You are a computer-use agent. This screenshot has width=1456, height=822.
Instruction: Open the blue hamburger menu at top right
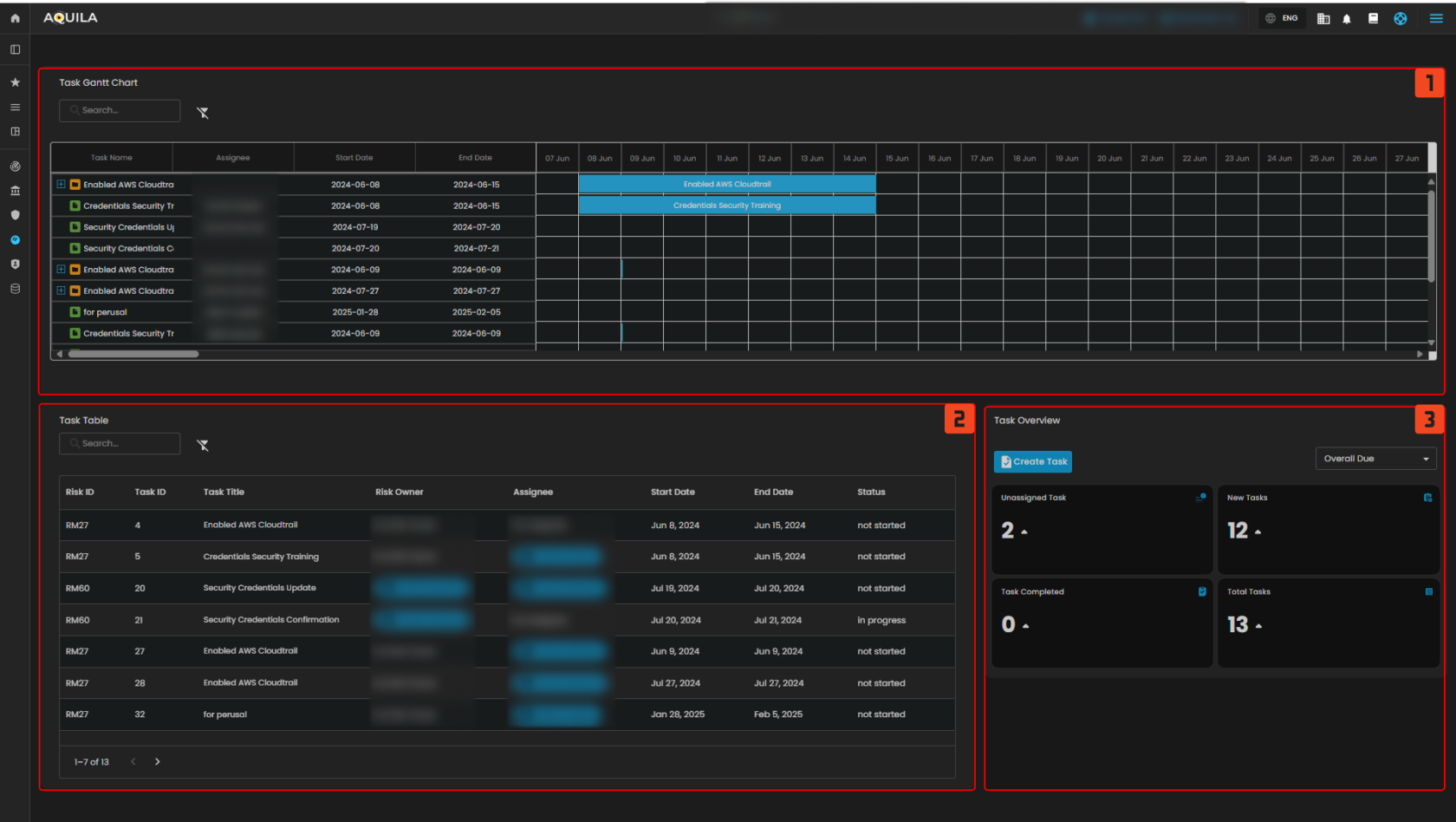coord(1436,18)
